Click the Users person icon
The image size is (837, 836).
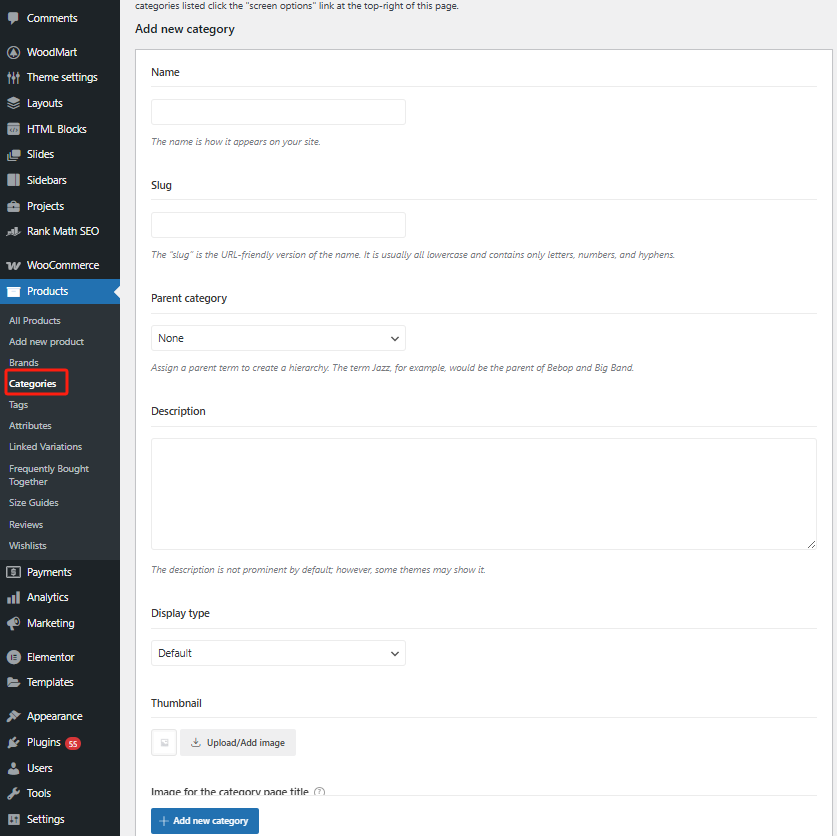coord(13,768)
